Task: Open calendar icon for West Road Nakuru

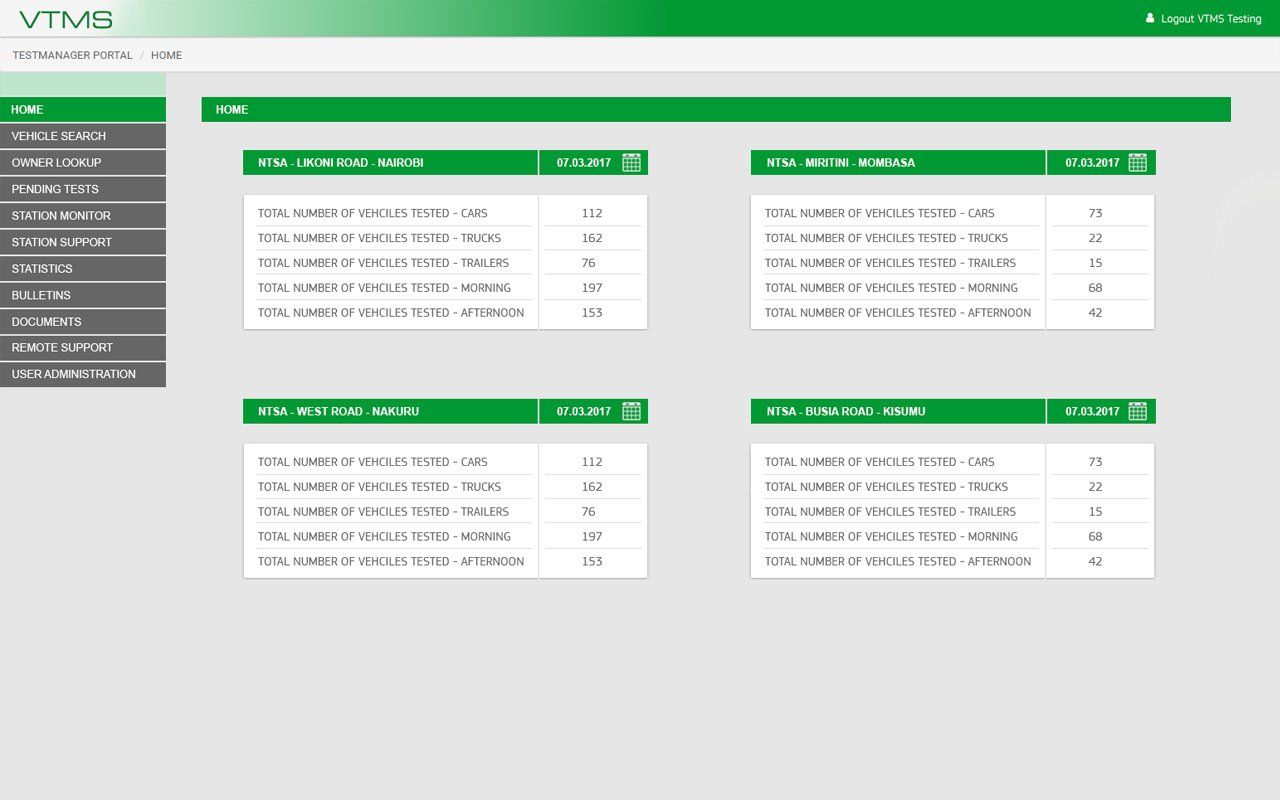Action: [631, 411]
